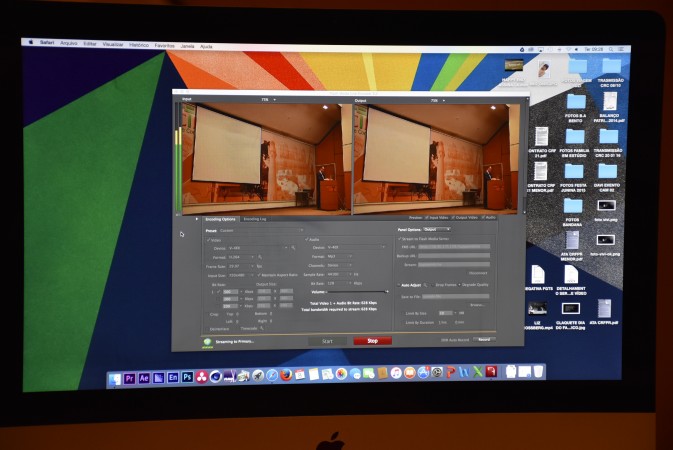Open the video Format dropdown
673x450 pixels.
pos(241,257)
